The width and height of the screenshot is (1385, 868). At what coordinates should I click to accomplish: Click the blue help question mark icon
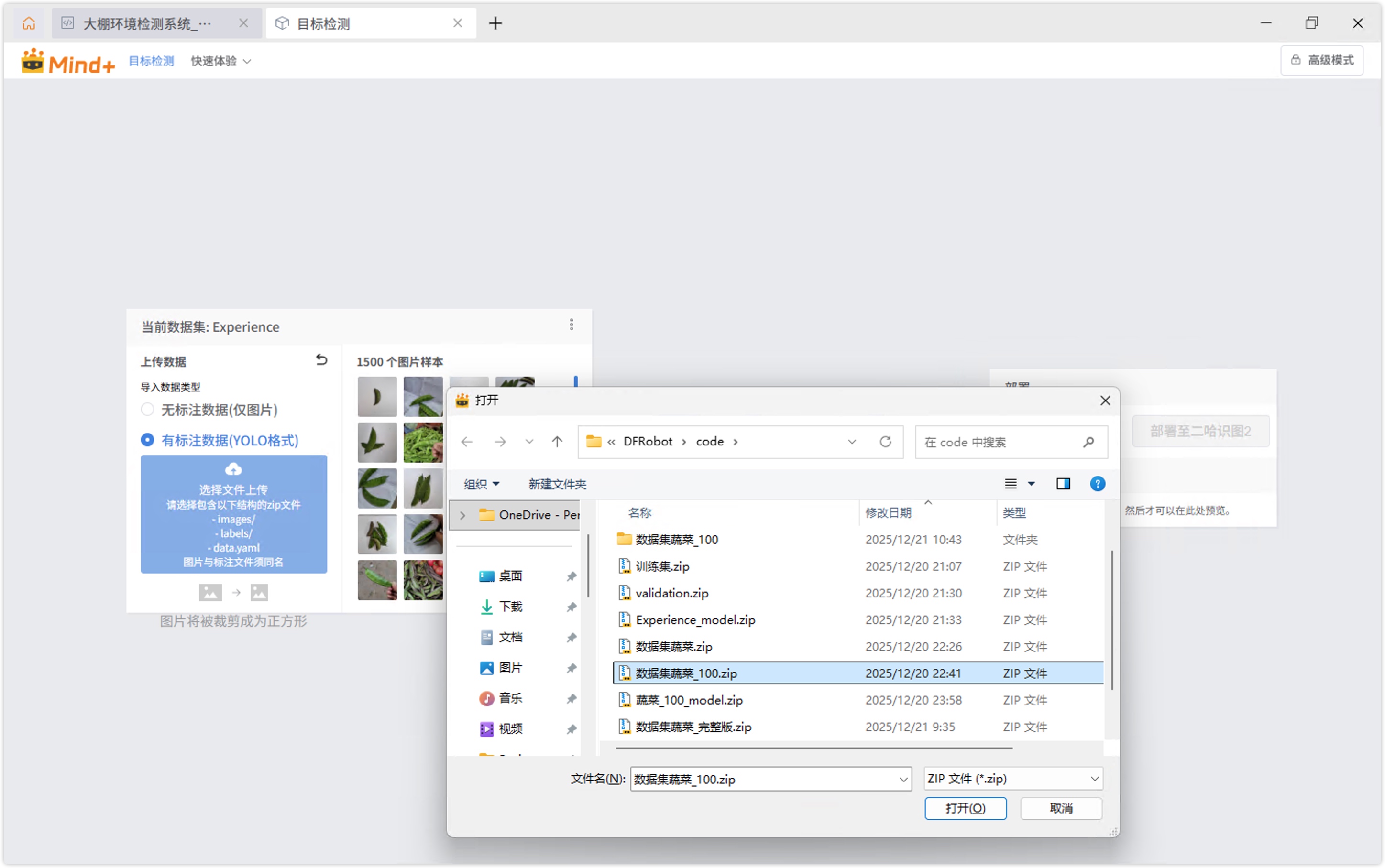(1097, 484)
